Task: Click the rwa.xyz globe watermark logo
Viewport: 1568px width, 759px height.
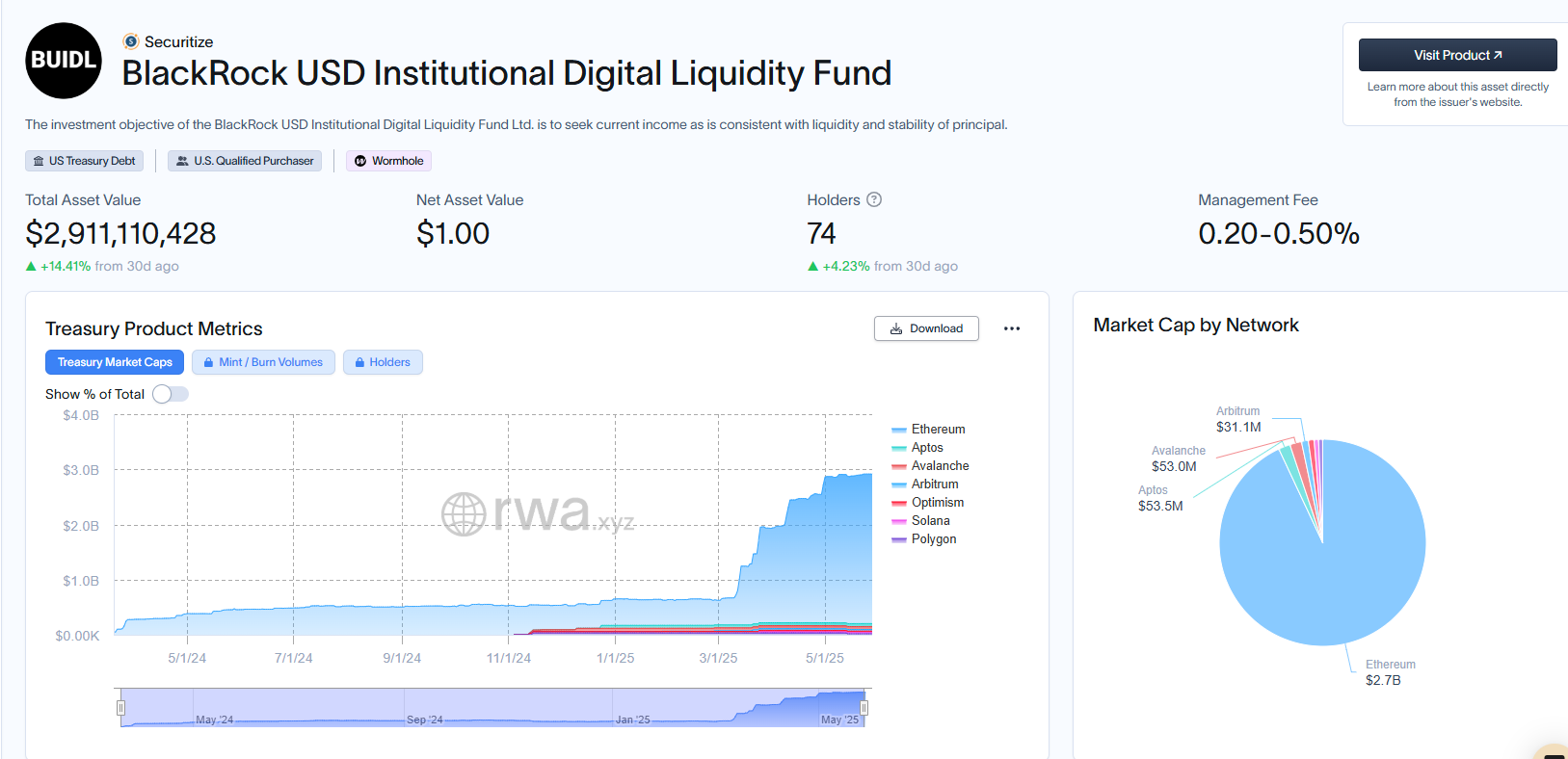Action: [464, 514]
